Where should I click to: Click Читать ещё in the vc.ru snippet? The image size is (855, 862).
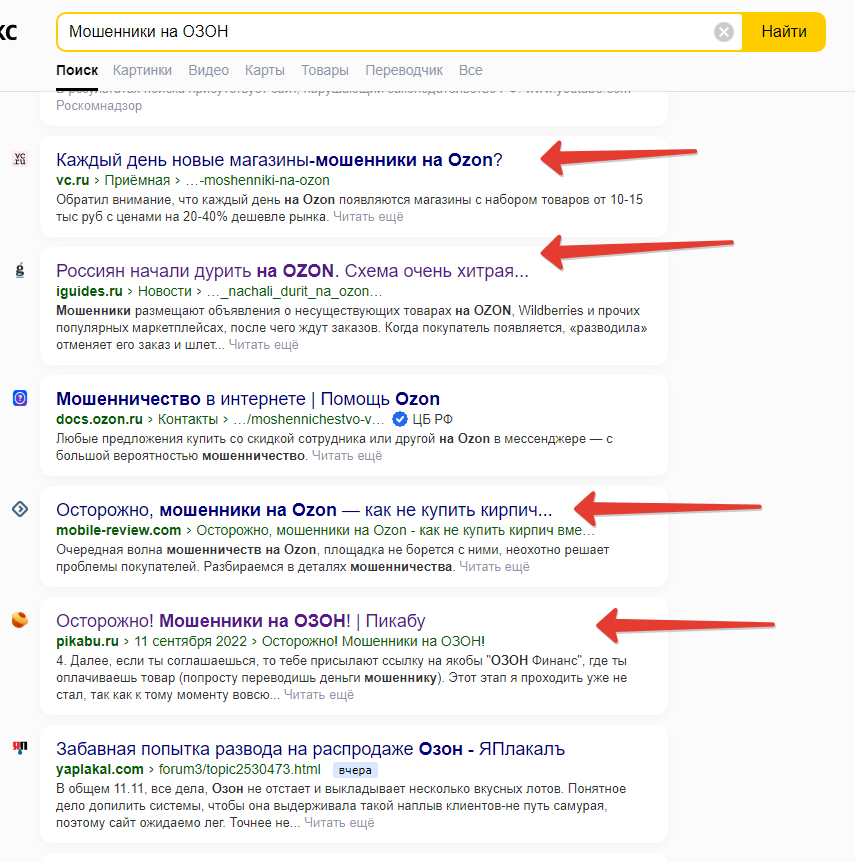[x=368, y=217]
